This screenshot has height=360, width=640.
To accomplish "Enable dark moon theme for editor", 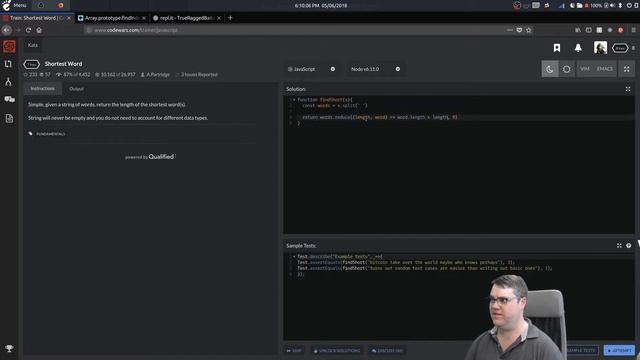I will (550, 69).
